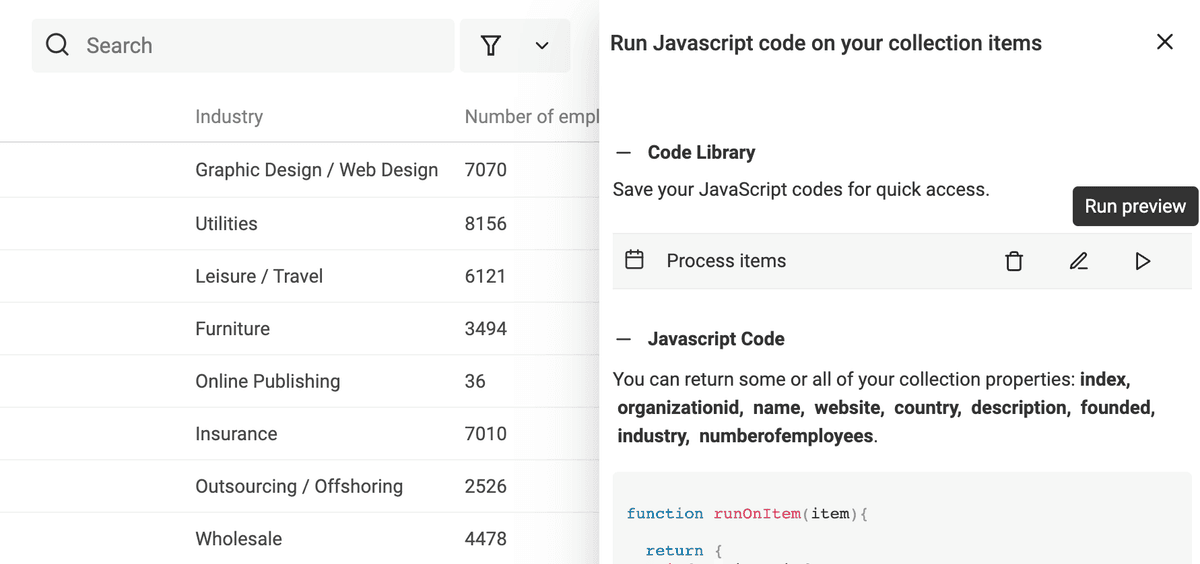
Task: Click the Number of employees column header
Action: [x=532, y=116]
